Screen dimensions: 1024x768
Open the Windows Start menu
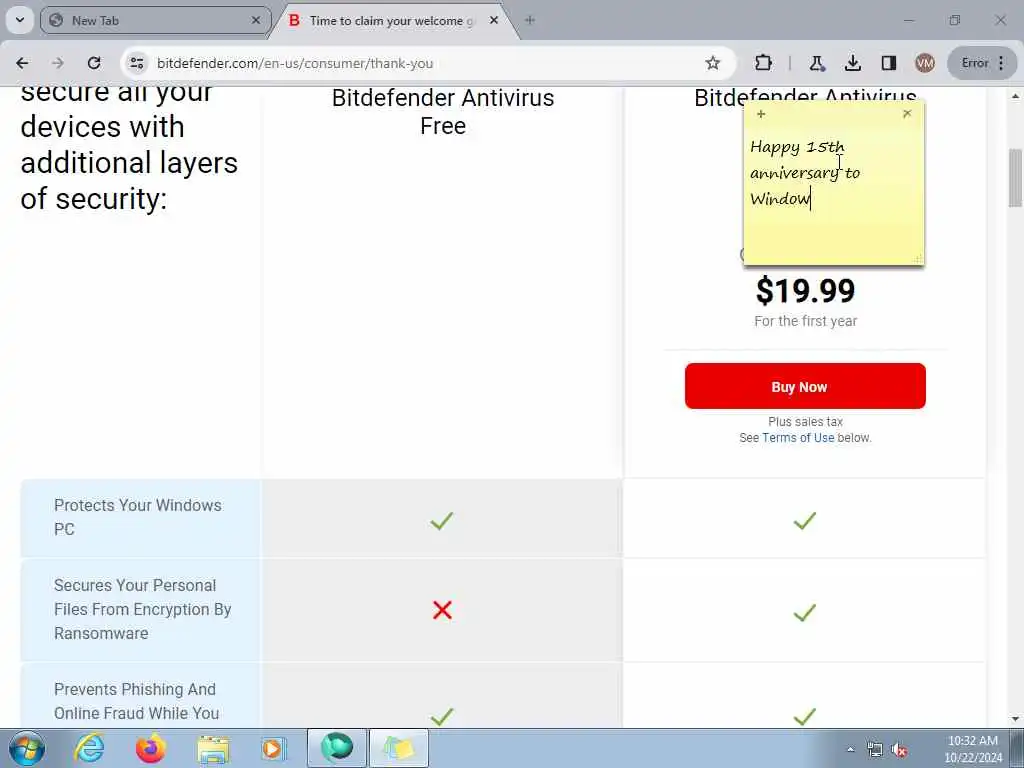(27, 748)
